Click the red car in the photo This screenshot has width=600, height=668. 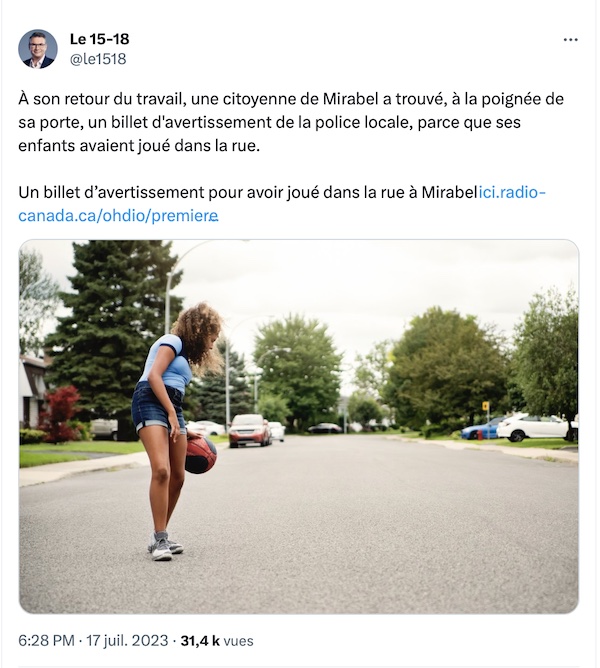click(250, 430)
